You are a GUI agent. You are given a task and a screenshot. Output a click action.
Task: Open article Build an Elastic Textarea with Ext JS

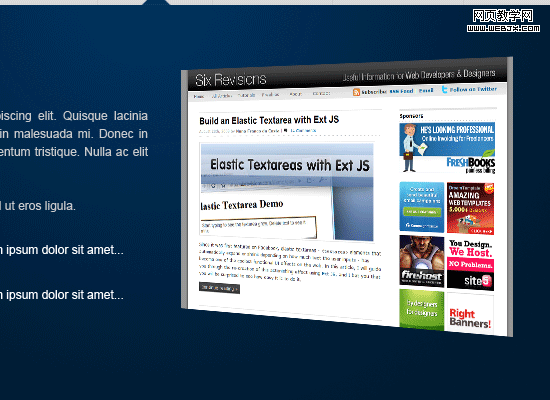[269, 120]
